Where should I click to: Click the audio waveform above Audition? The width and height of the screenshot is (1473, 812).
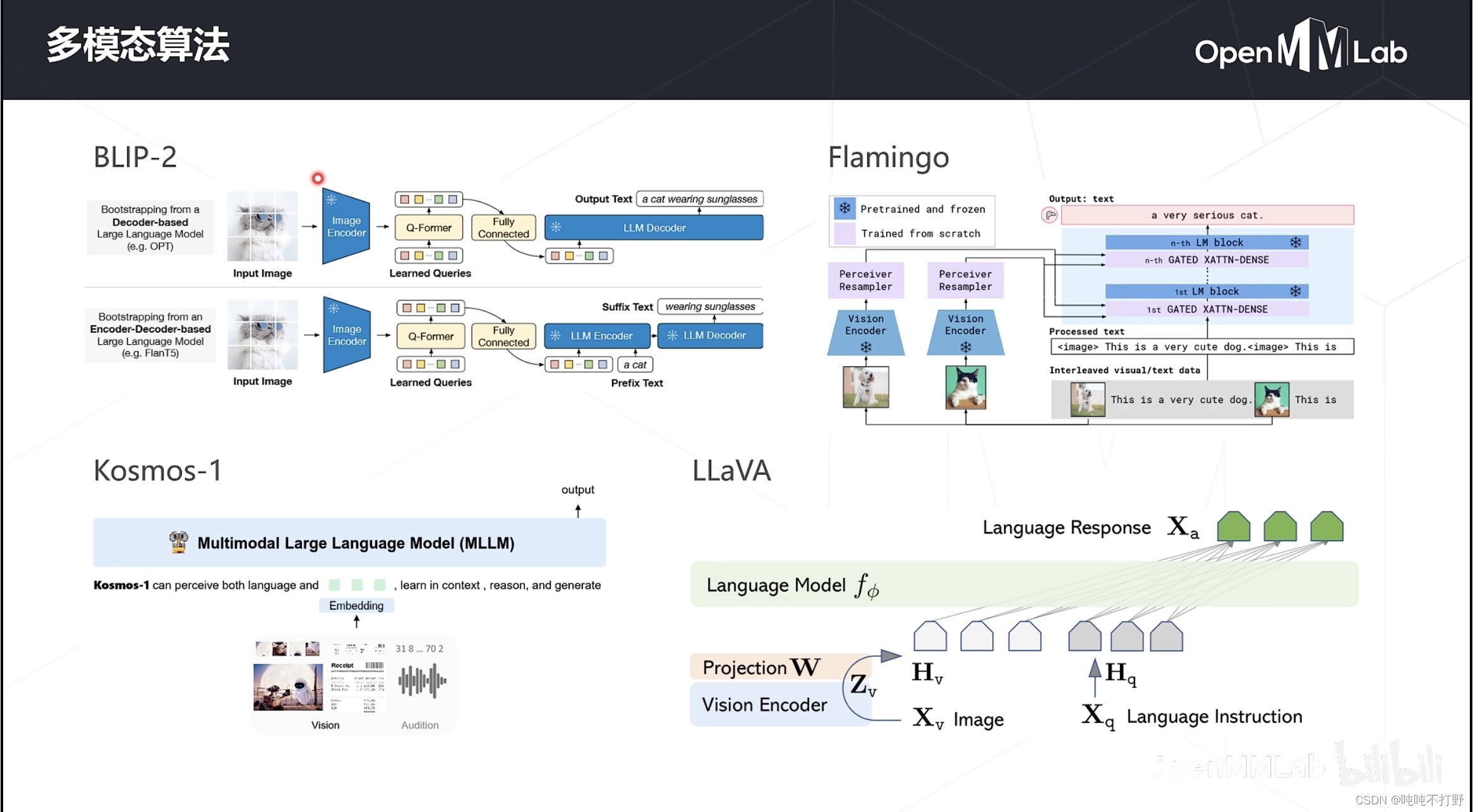(x=422, y=681)
